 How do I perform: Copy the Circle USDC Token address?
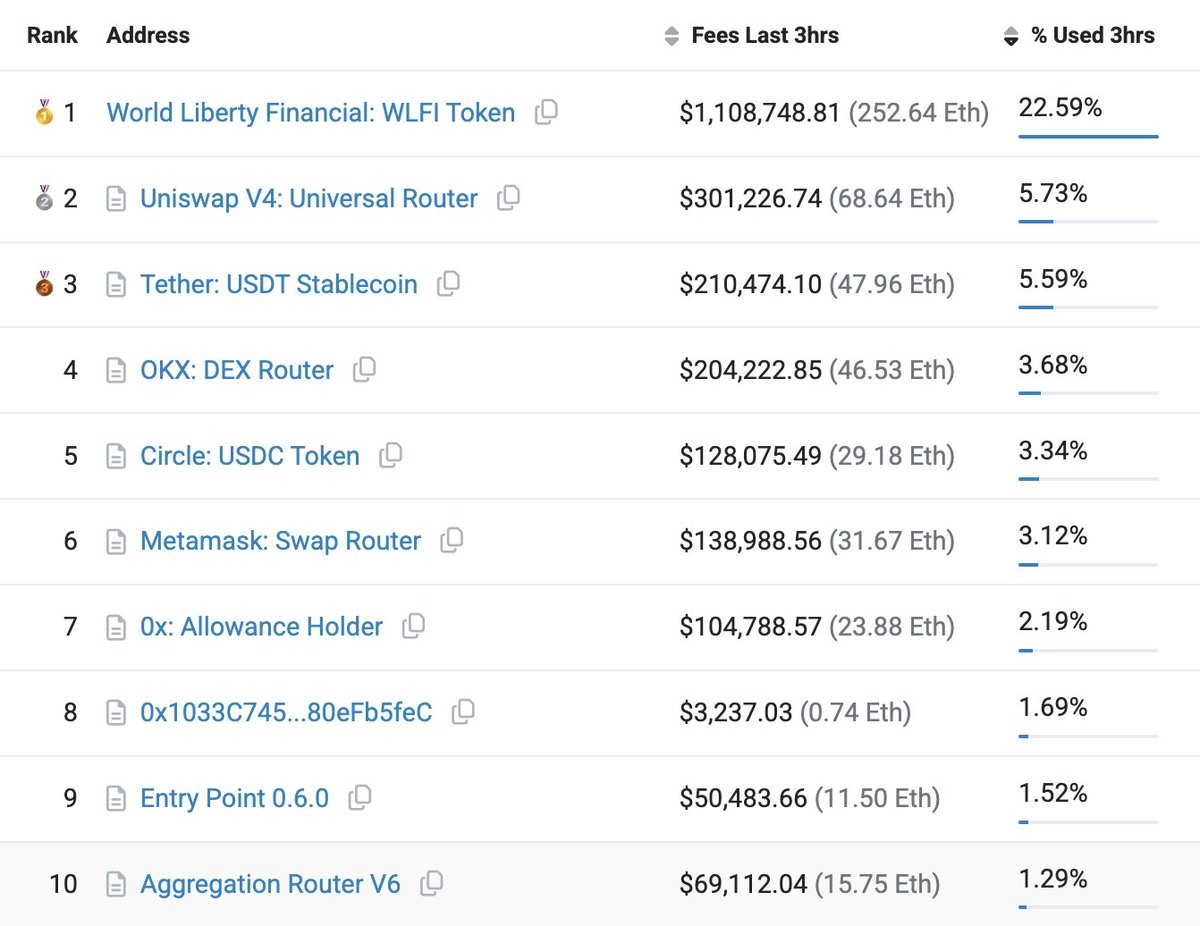391,456
